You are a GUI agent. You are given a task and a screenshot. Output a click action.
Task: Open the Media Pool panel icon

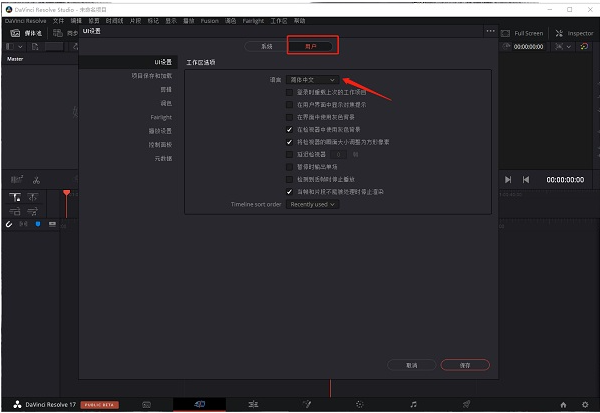[x=15, y=33]
